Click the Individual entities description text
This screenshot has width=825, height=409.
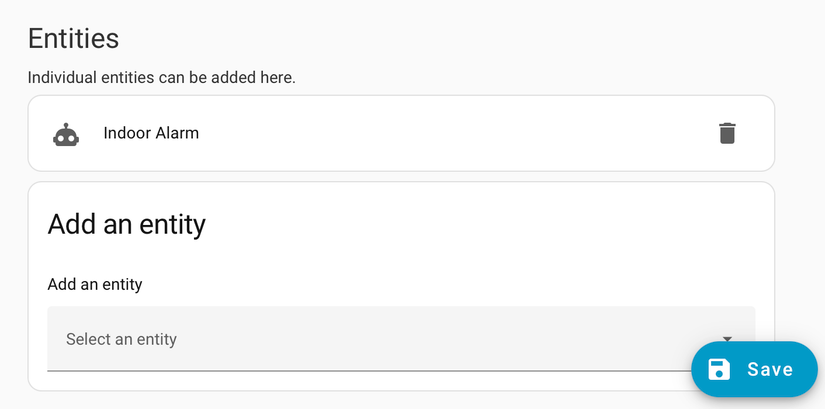coord(161,77)
